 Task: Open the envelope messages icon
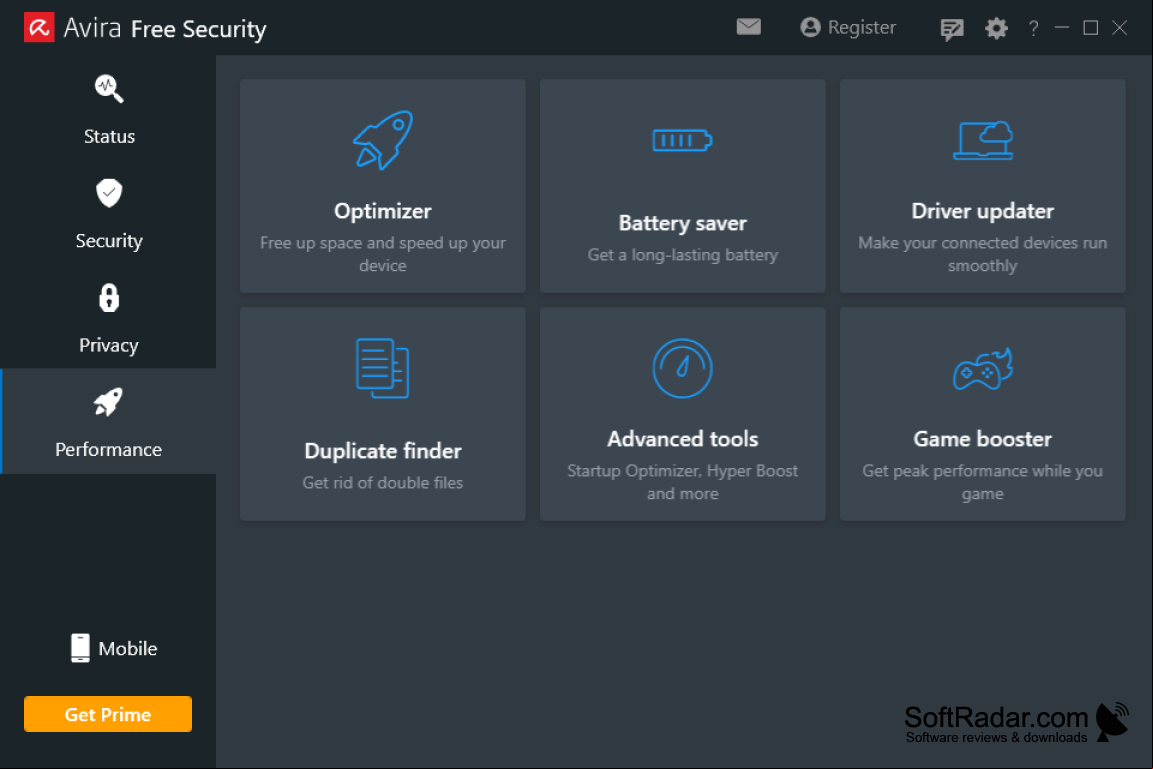pyautogui.click(x=749, y=27)
